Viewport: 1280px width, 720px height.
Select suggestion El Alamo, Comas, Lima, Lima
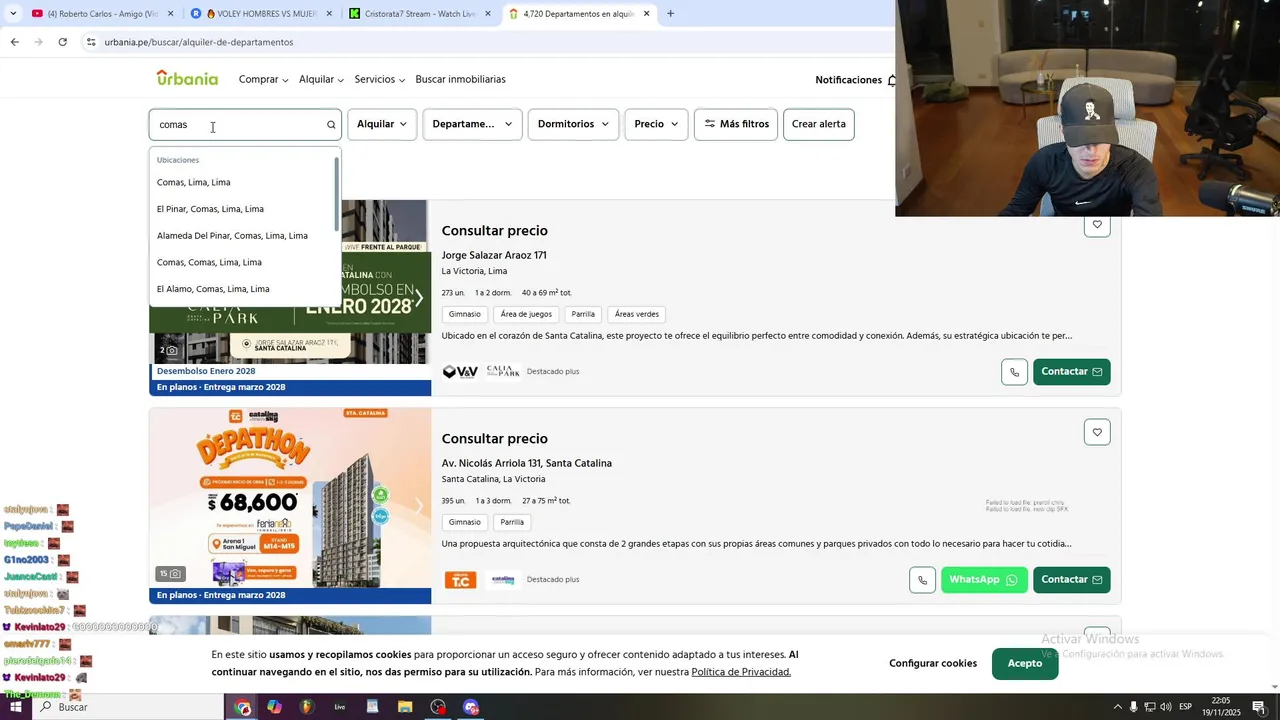[x=213, y=289]
